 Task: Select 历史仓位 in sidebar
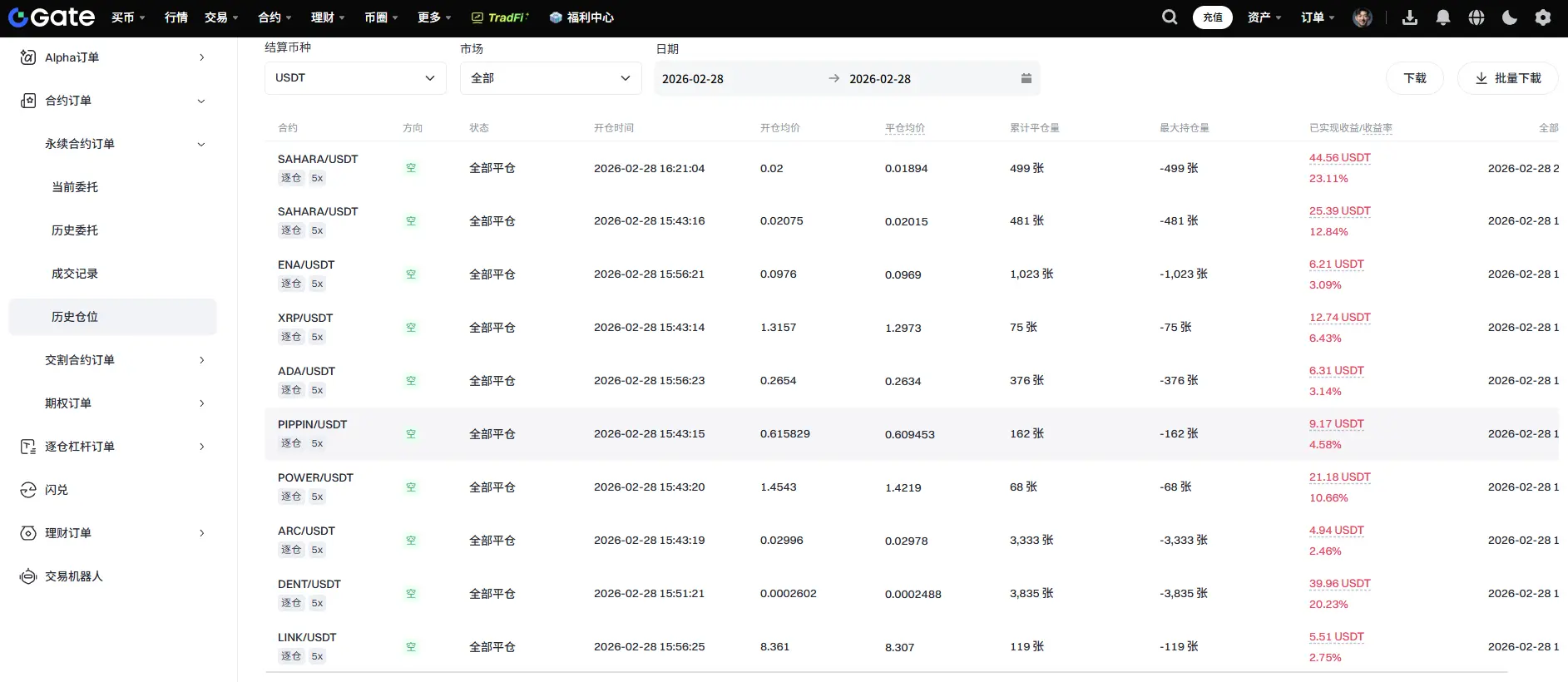tap(112, 317)
